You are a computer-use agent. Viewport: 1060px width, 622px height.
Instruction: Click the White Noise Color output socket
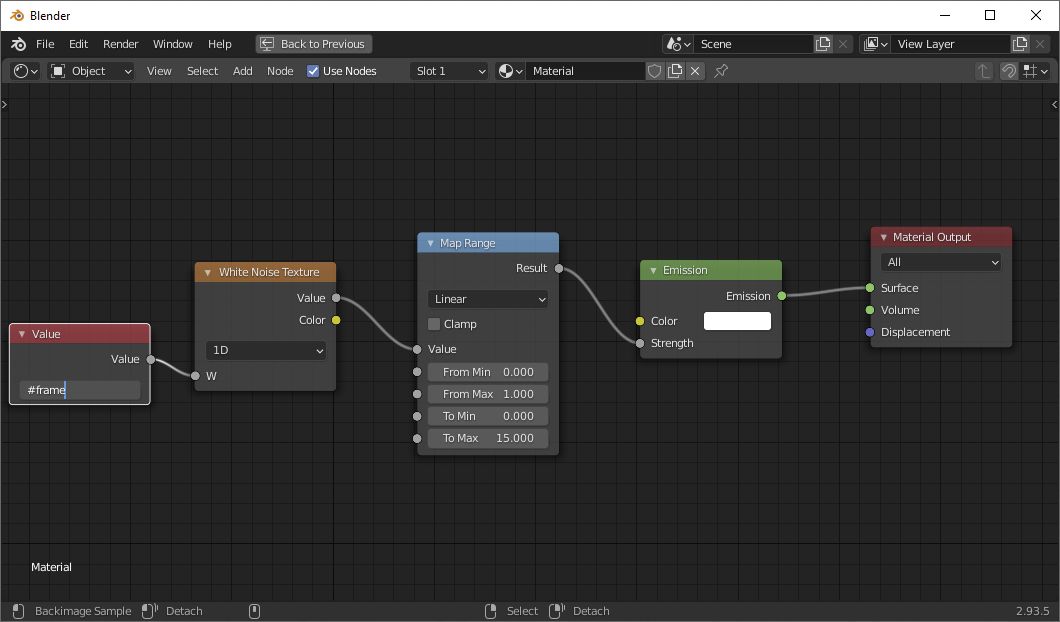coord(336,320)
